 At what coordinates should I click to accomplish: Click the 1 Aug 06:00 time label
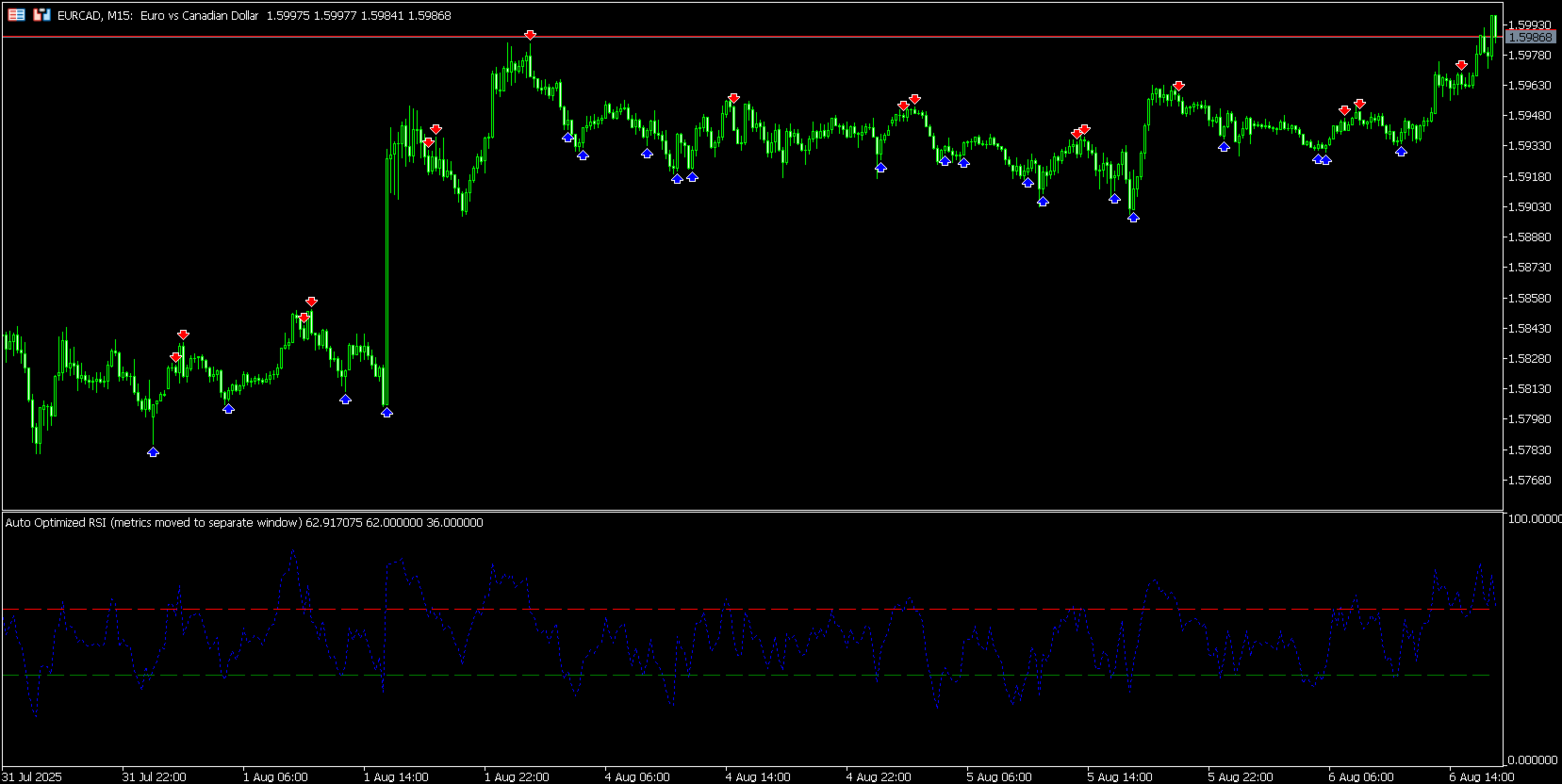click(275, 776)
